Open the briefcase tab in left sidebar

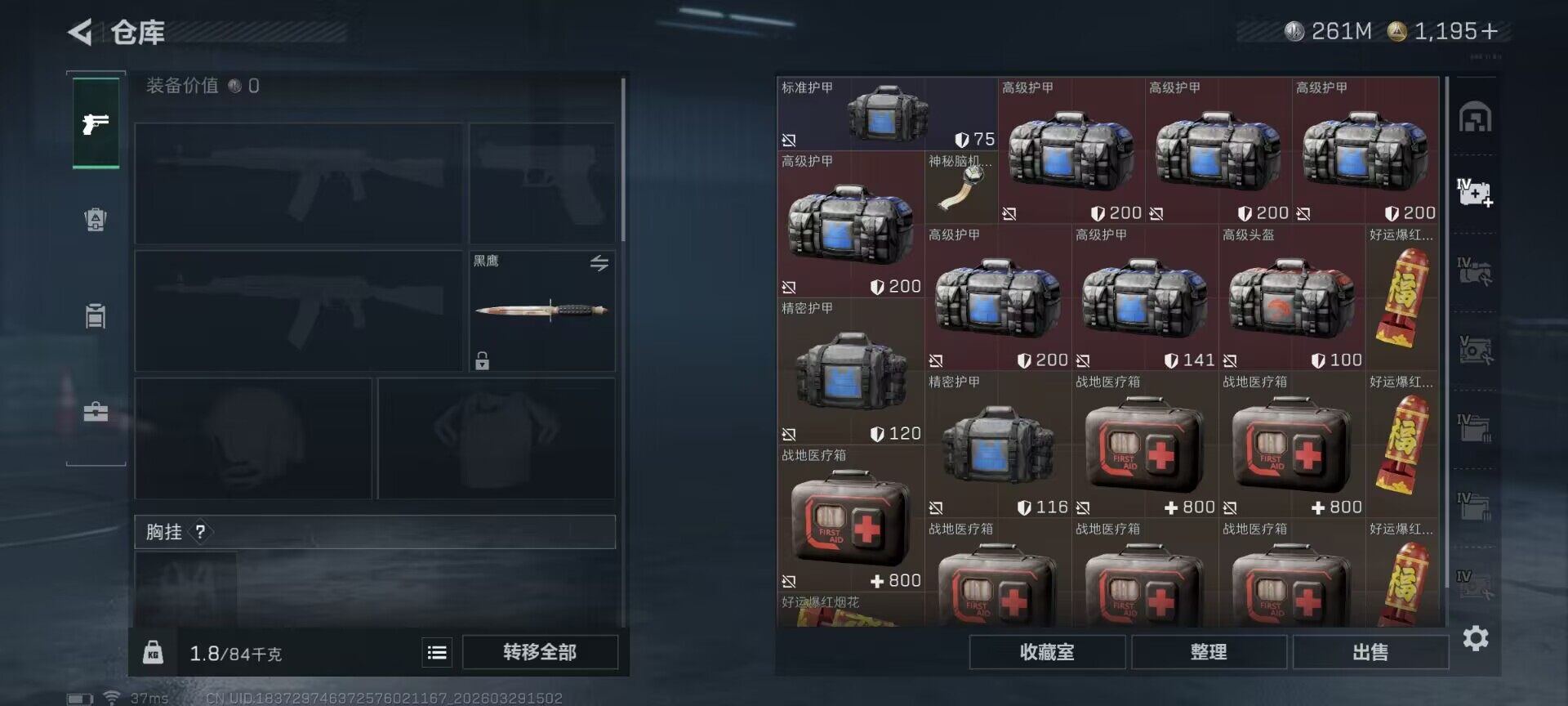(96, 412)
